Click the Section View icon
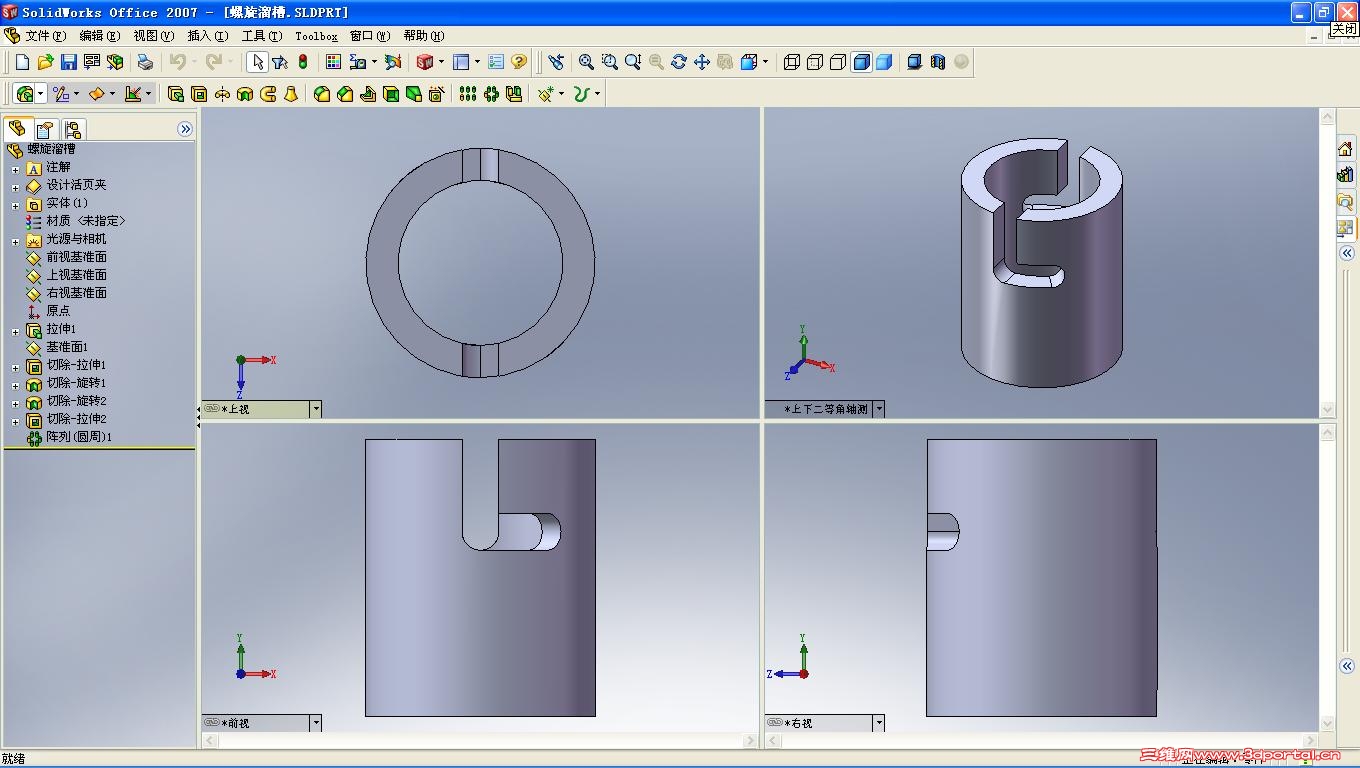This screenshot has width=1360, height=768. (x=938, y=62)
